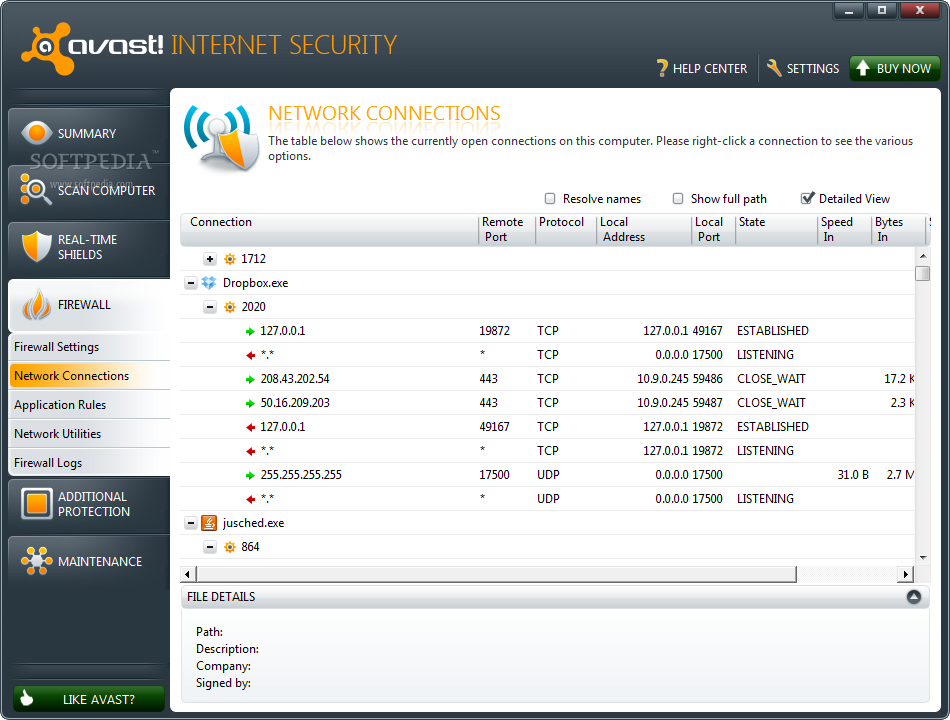
Task: Click red arrow on 127.0.0.1 port 49167 row
Action: [x=250, y=427]
